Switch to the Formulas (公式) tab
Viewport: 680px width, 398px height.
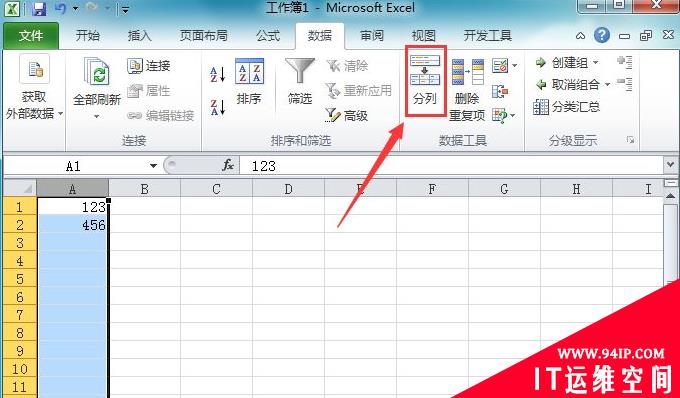pyautogui.click(x=268, y=36)
